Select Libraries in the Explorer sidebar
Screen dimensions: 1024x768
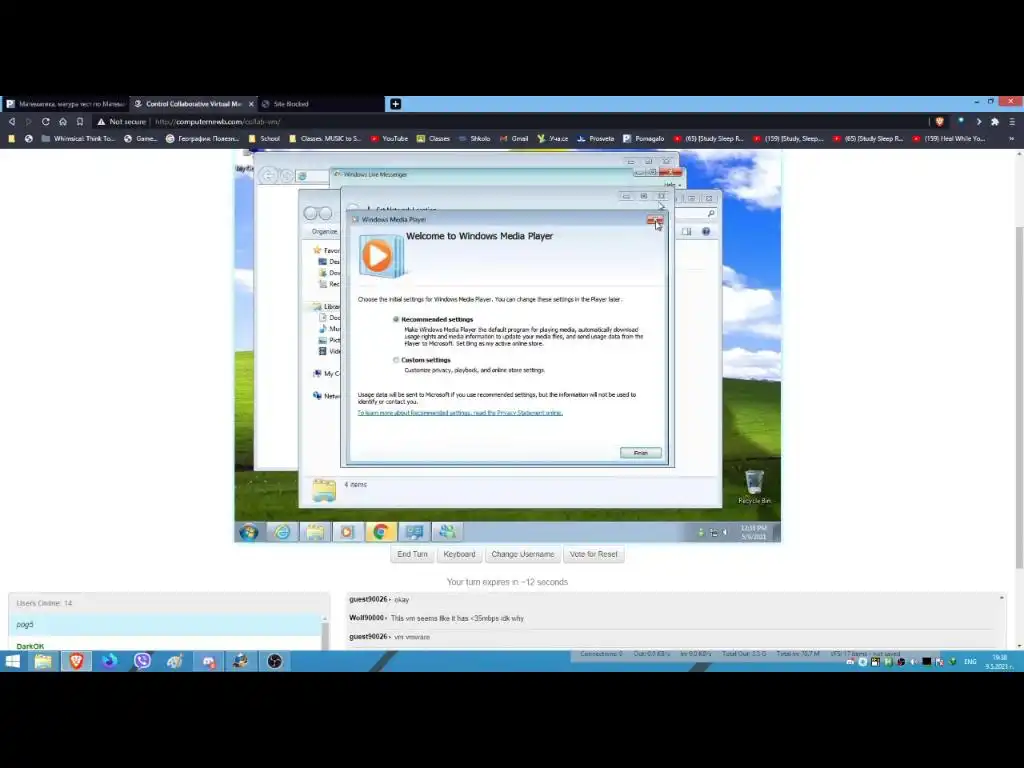(326, 306)
